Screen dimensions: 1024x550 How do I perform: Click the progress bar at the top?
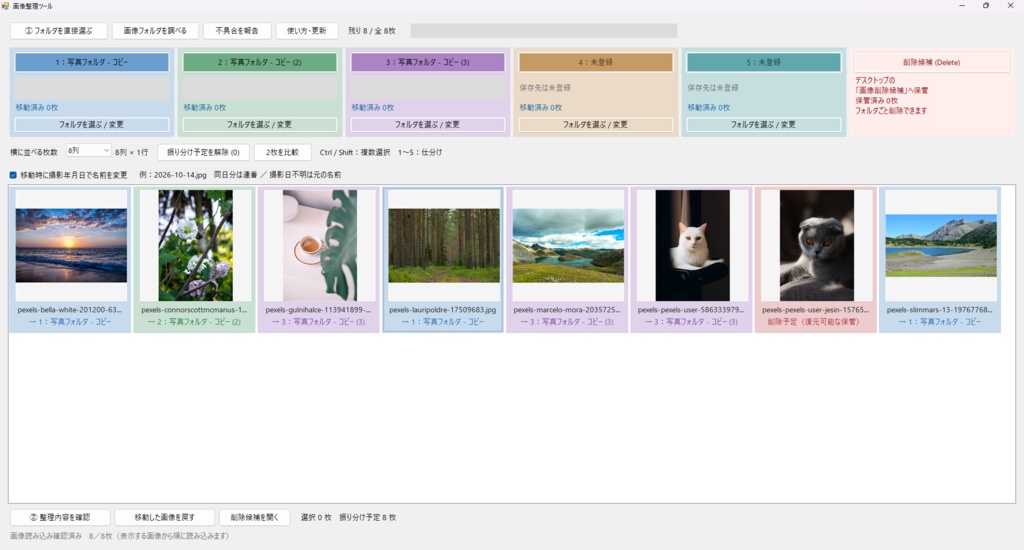click(543, 31)
